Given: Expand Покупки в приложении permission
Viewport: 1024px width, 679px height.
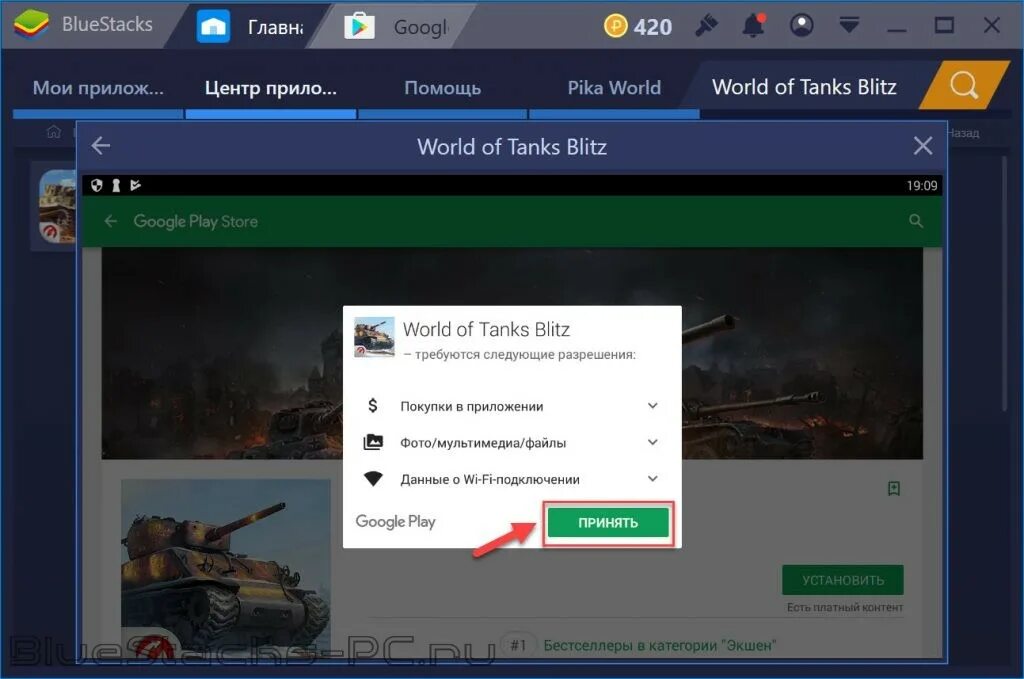Looking at the screenshot, I should click(652, 405).
